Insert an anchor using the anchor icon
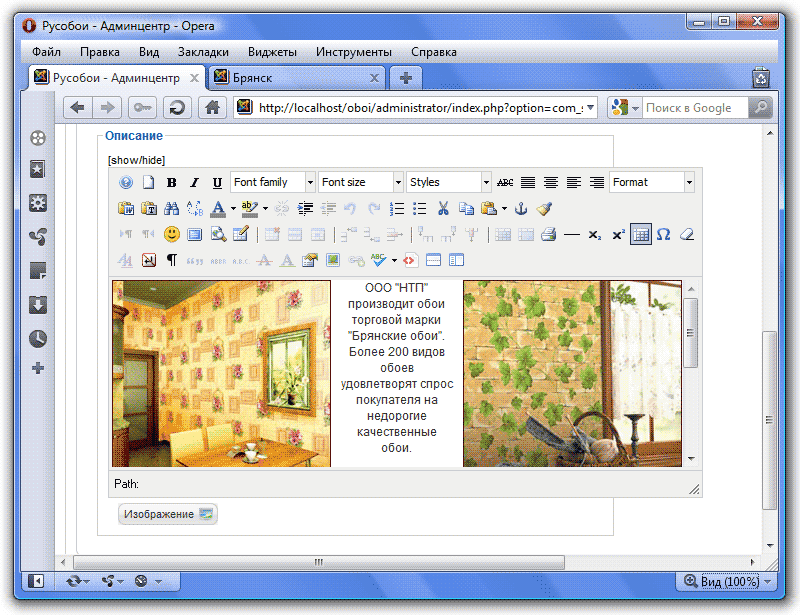This screenshot has width=800, height=615. pyautogui.click(x=520, y=209)
